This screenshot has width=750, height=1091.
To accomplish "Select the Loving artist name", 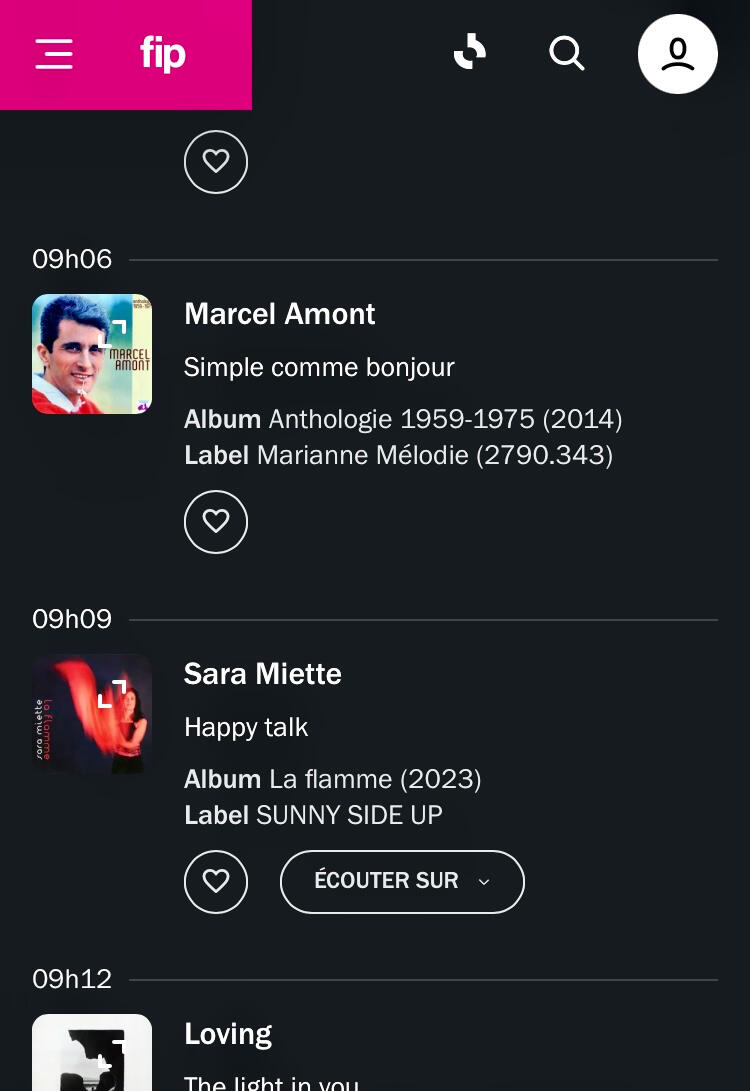I will [228, 1034].
